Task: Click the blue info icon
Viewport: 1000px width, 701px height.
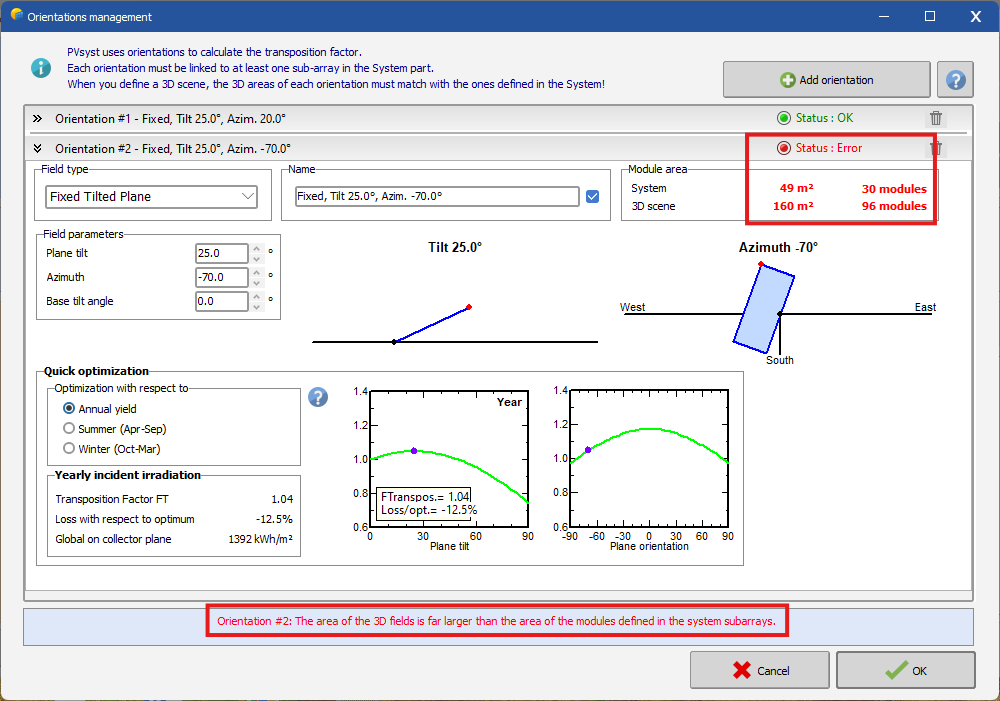Action: 41,68
